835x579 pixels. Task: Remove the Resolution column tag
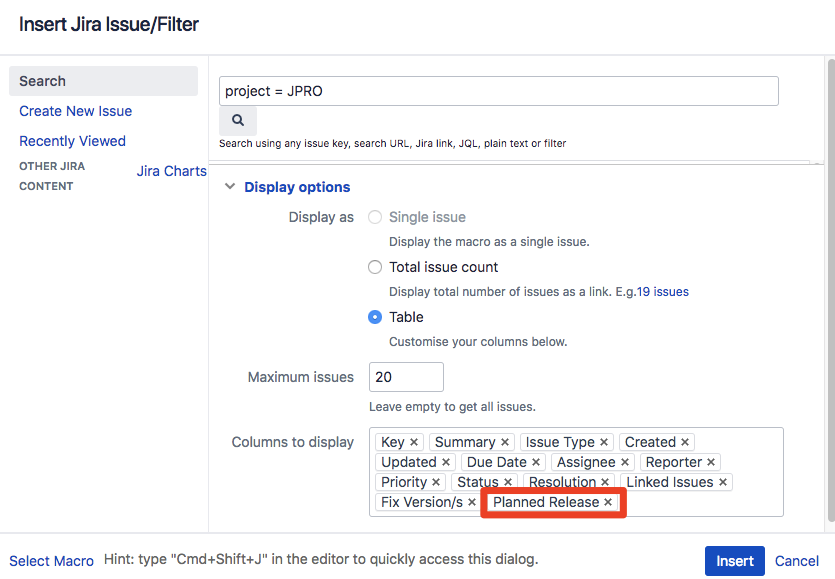pos(605,482)
